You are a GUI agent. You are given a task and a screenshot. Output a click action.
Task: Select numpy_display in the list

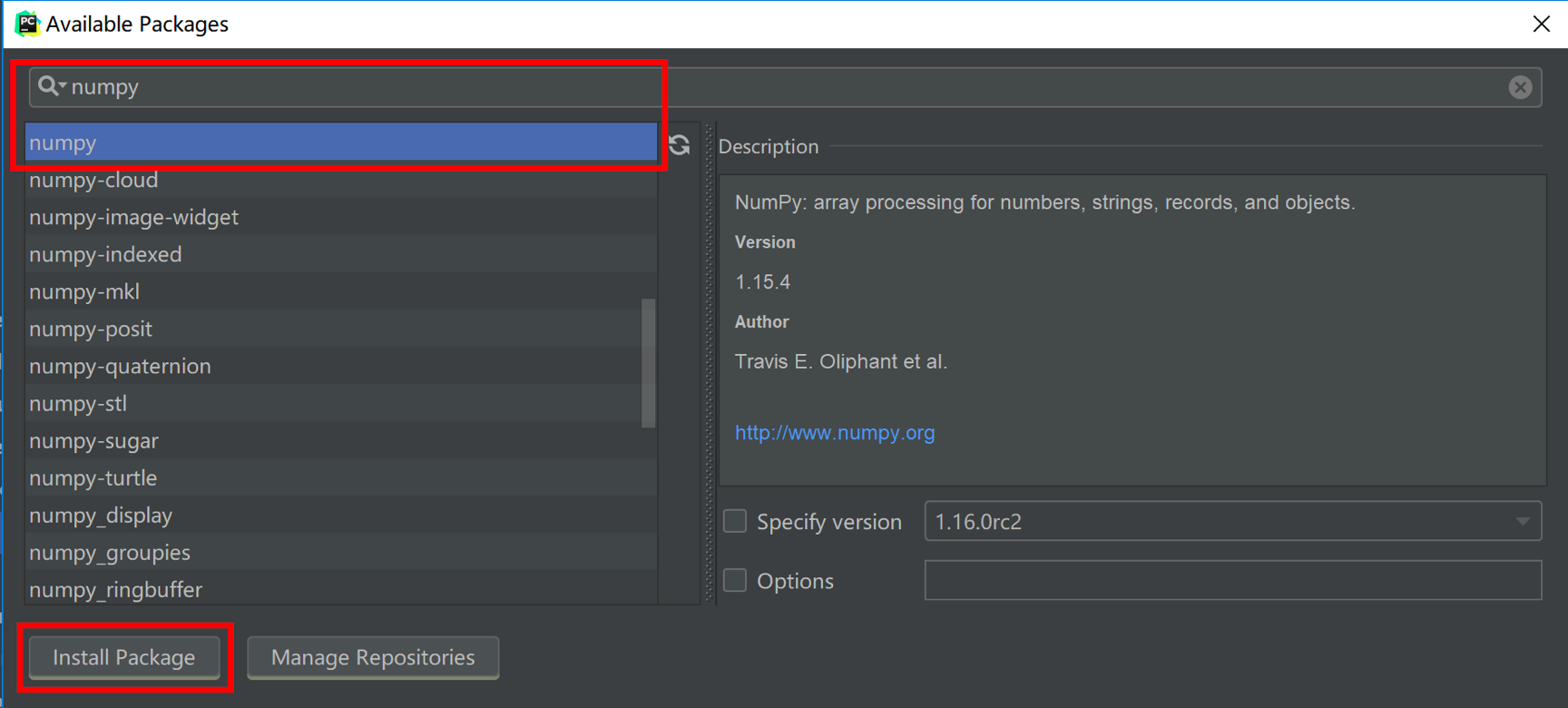[341, 515]
